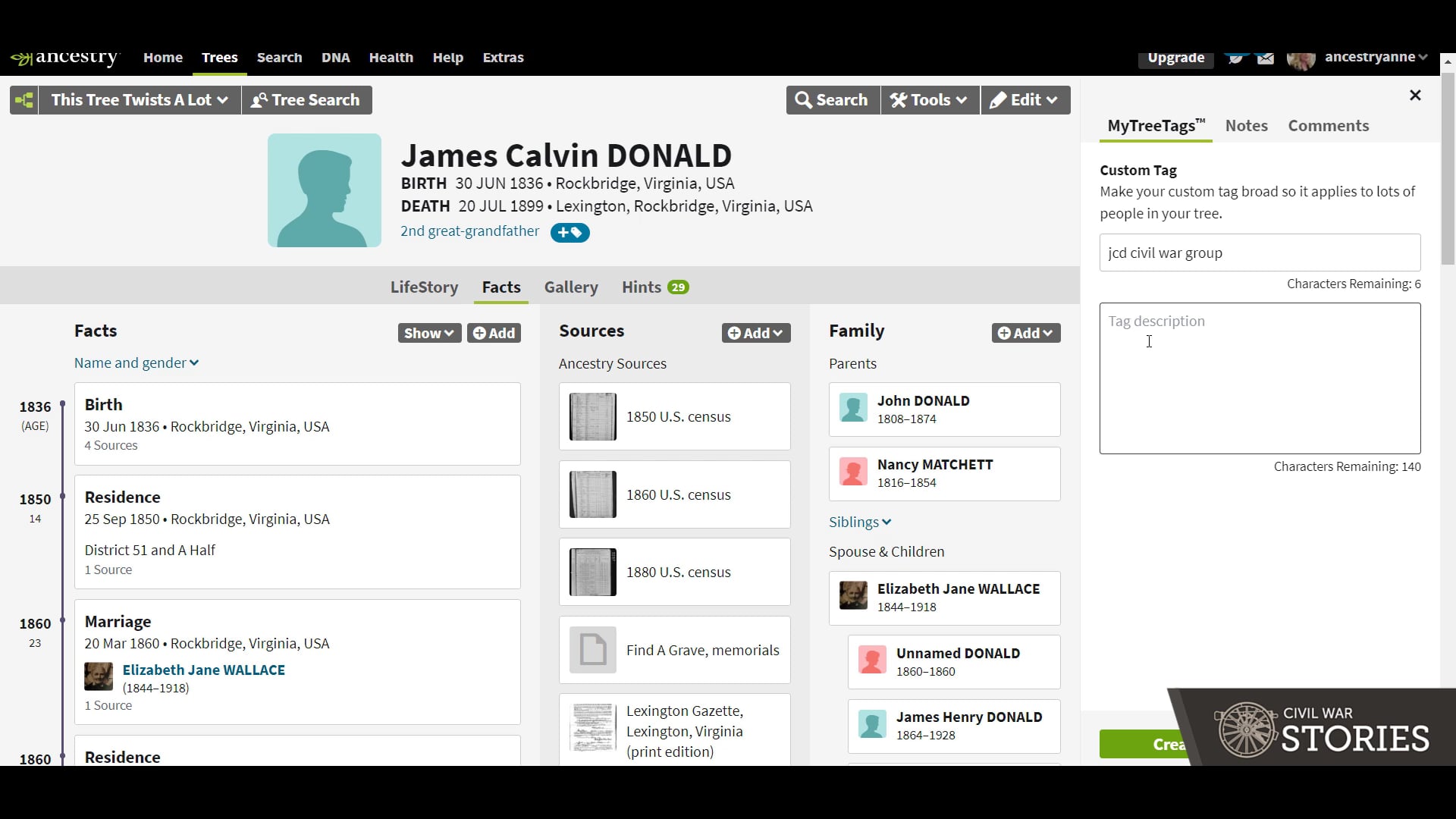The width and height of the screenshot is (1456, 819).
Task: Click the Tree Search button
Action: pyautogui.click(x=306, y=100)
